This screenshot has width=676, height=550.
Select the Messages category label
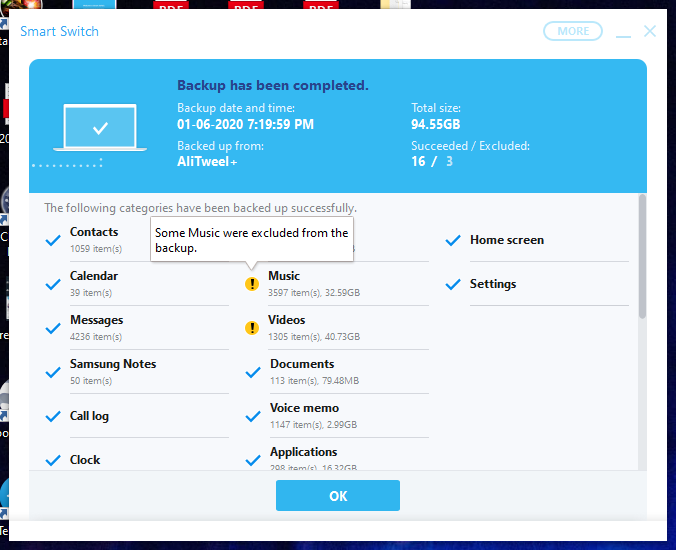[97, 319]
